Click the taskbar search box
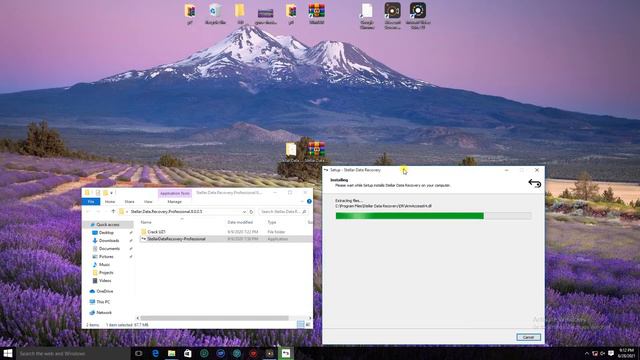 (73, 353)
